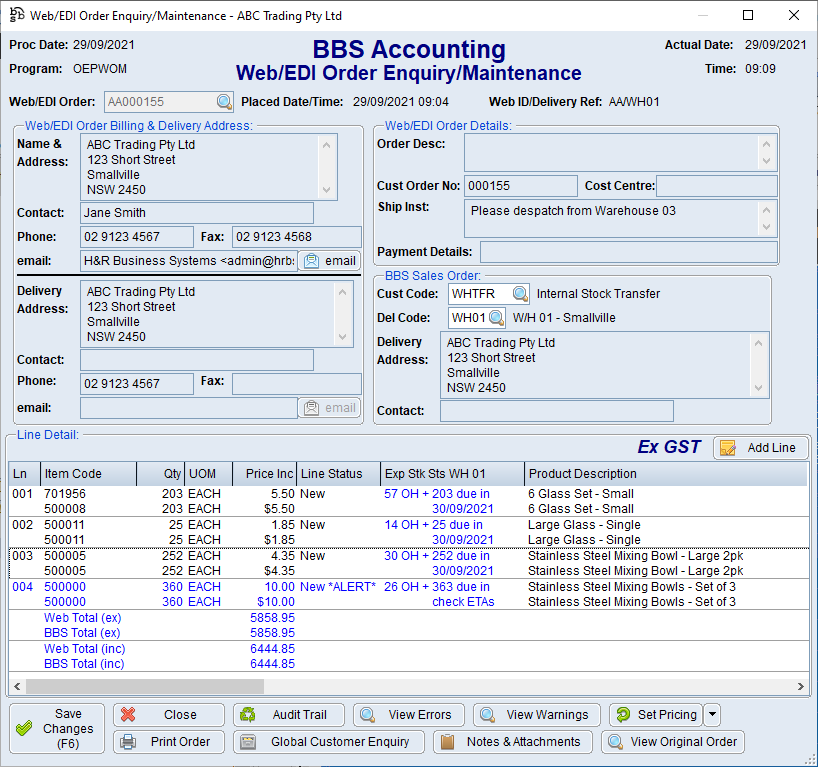818x767 pixels.
Task: Open View Warnings
Action: (x=536, y=715)
